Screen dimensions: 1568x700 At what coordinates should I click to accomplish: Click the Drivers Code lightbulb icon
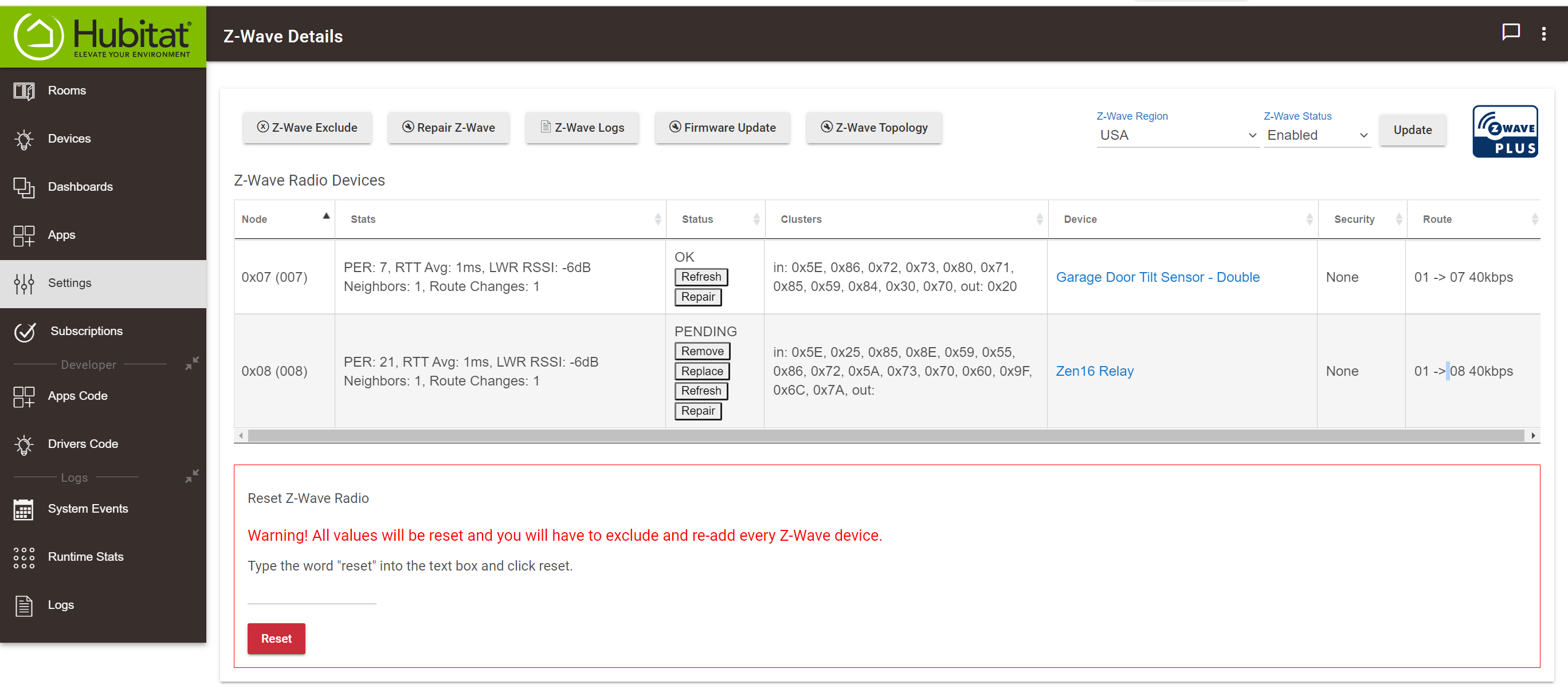point(23,444)
